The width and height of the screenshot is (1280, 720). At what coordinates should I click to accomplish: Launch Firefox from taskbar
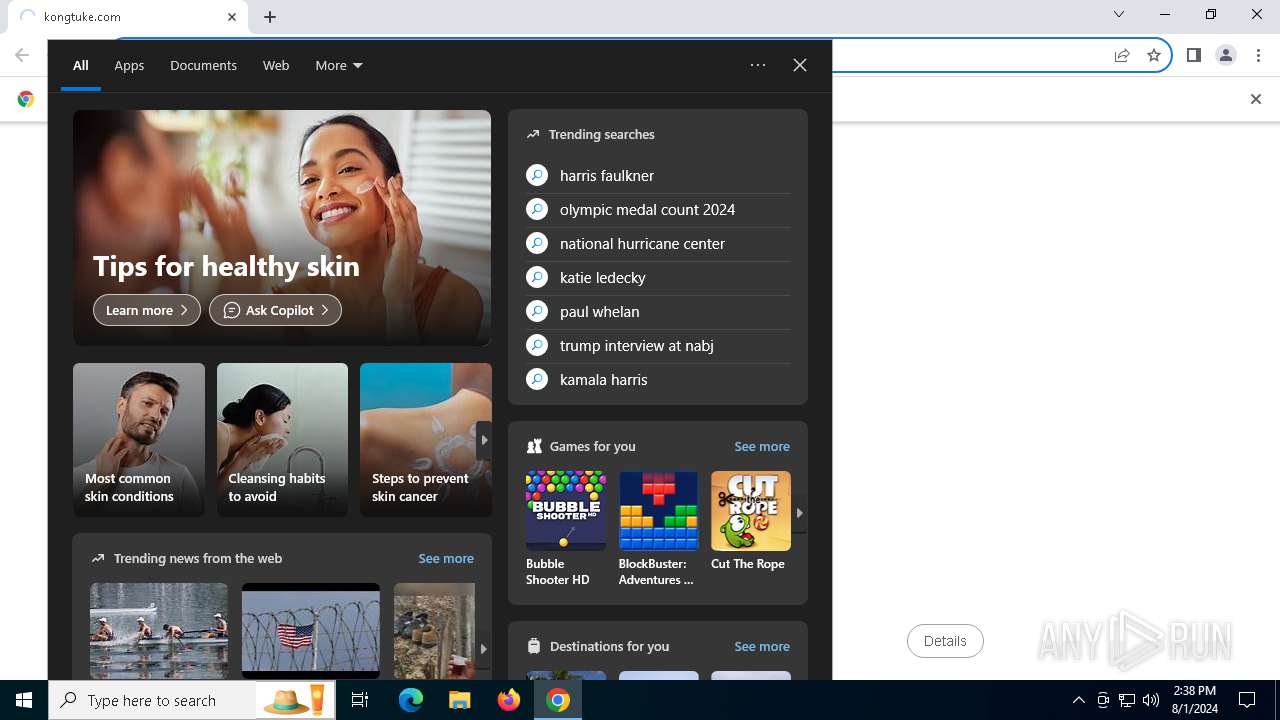[x=509, y=700]
